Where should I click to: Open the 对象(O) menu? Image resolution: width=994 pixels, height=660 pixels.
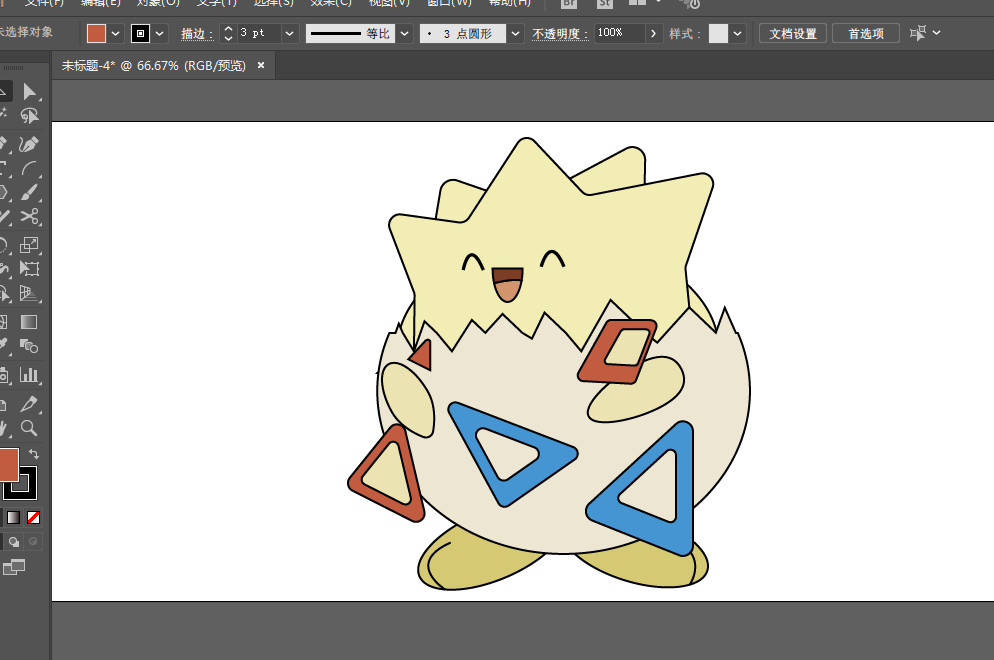click(x=158, y=3)
